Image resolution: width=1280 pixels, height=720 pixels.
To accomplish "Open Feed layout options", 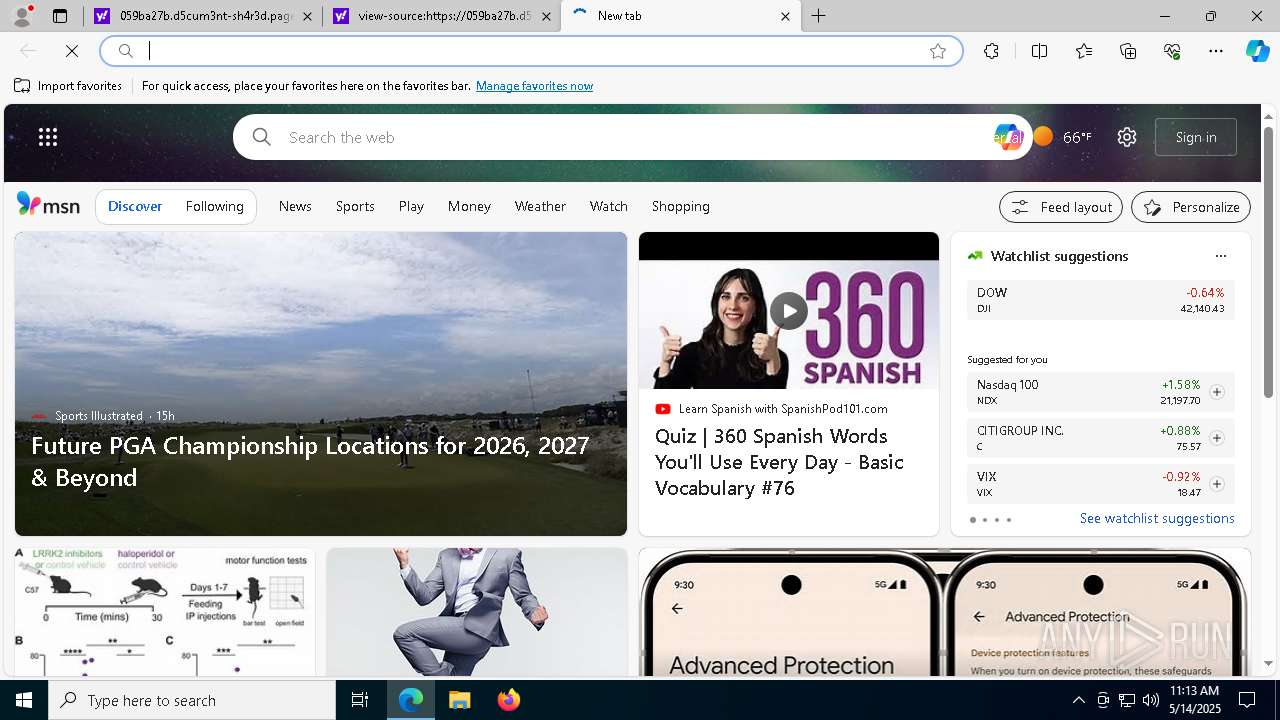I will (x=1061, y=207).
